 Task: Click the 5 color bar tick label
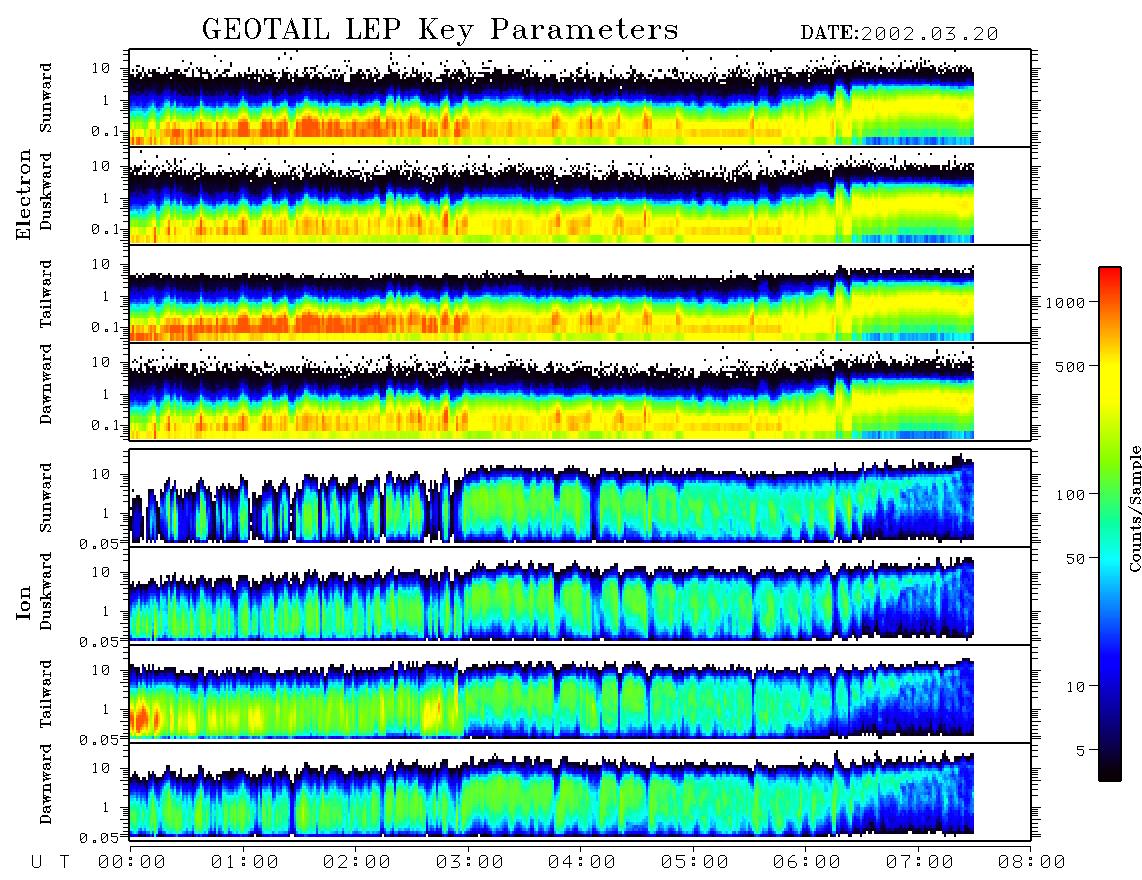(x=1081, y=750)
